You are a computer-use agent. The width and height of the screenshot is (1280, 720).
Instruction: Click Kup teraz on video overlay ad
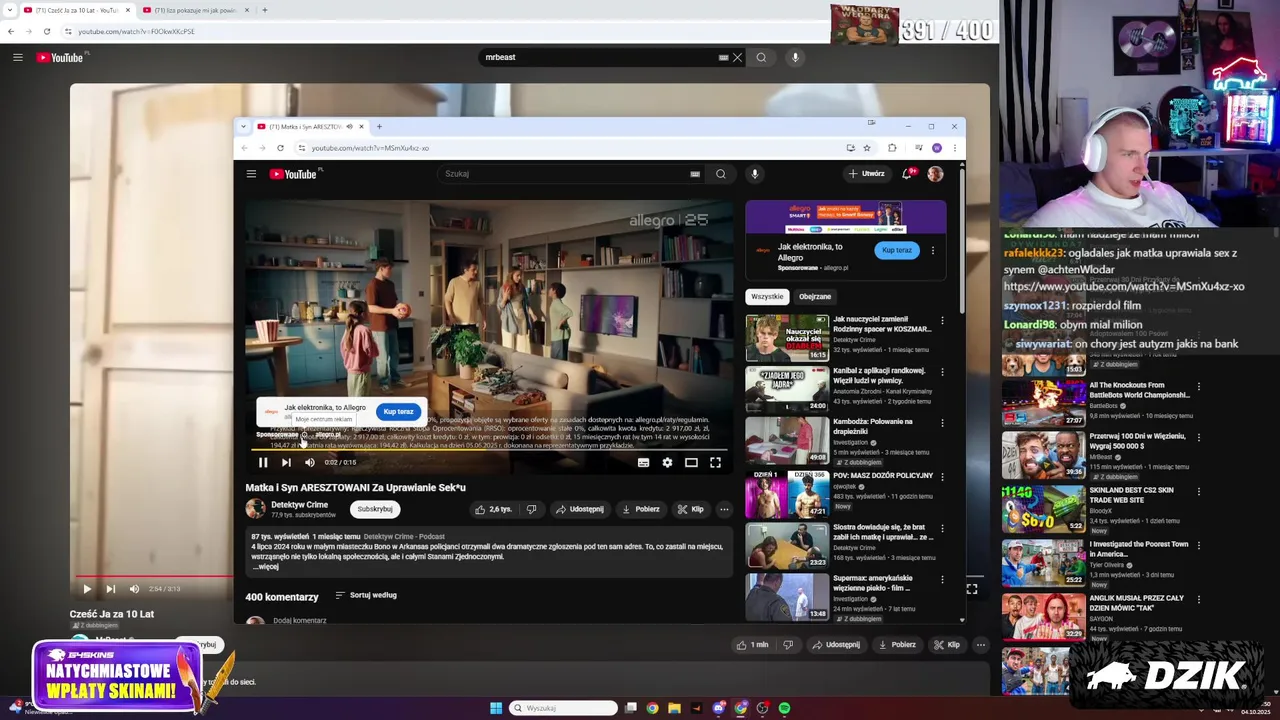point(398,412)
